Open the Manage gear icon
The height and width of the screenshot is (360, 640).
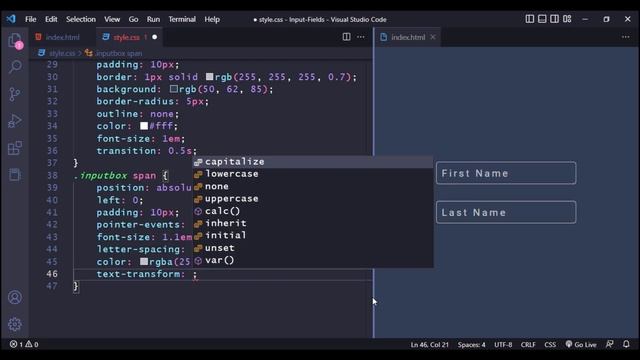[15, 324]
